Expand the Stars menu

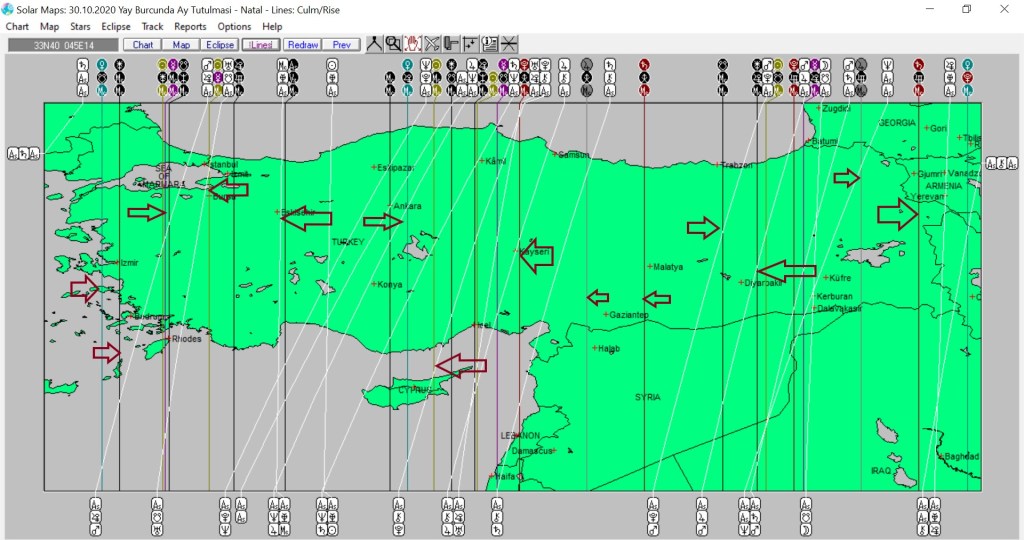(x=80, y=27)
